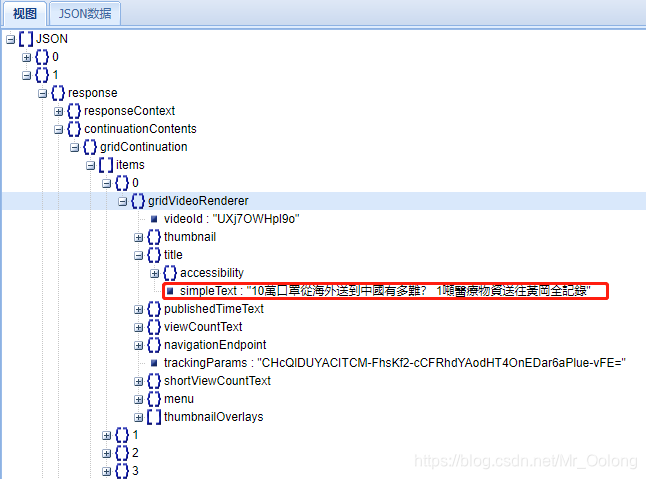Expand the accessibility node
646x479 pixels.
point(154,273)
